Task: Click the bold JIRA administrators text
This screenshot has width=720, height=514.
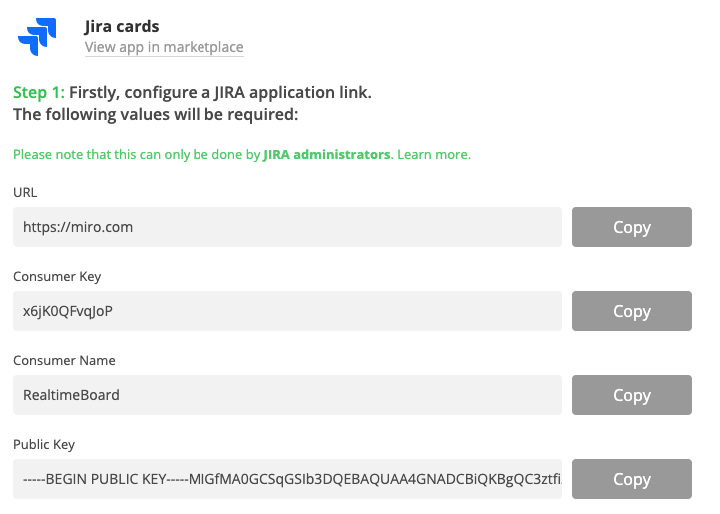Action: tap(326, 155)
